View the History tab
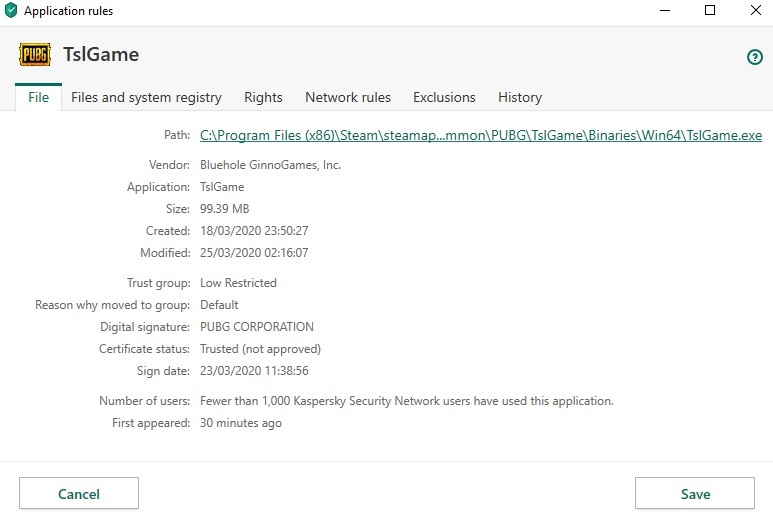The width and height of the screenshot is (773, 517). coord(520,97)
